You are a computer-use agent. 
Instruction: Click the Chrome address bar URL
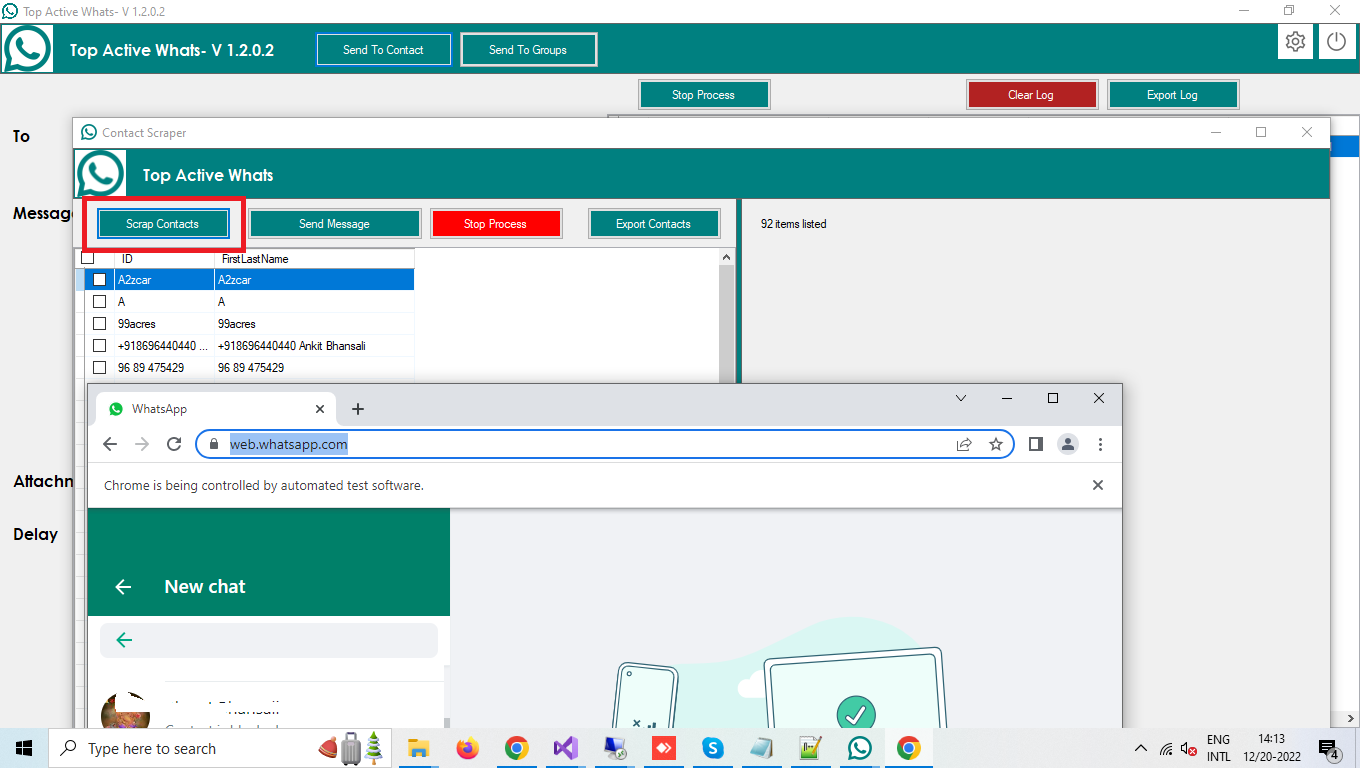pos(289,444)
